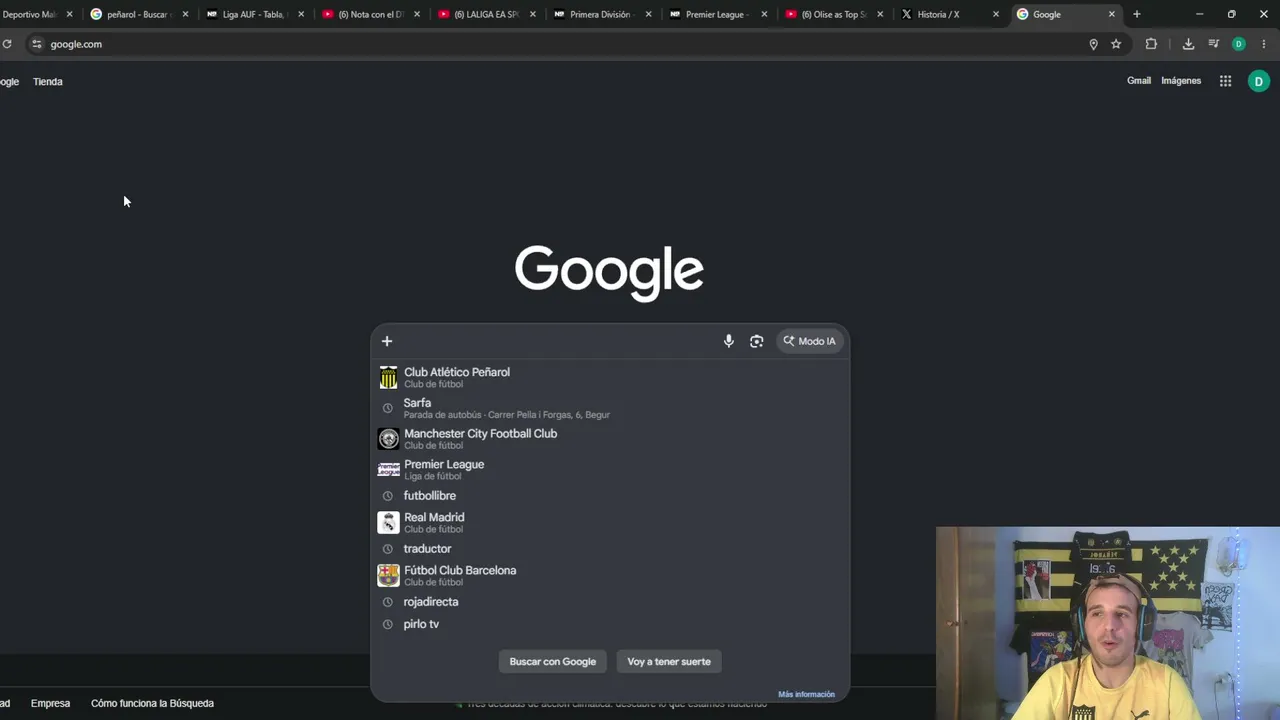Select 'Fútbol Club Barcelona' suggestion
Screen dimensions: 1280x720
tap(610, 575)
